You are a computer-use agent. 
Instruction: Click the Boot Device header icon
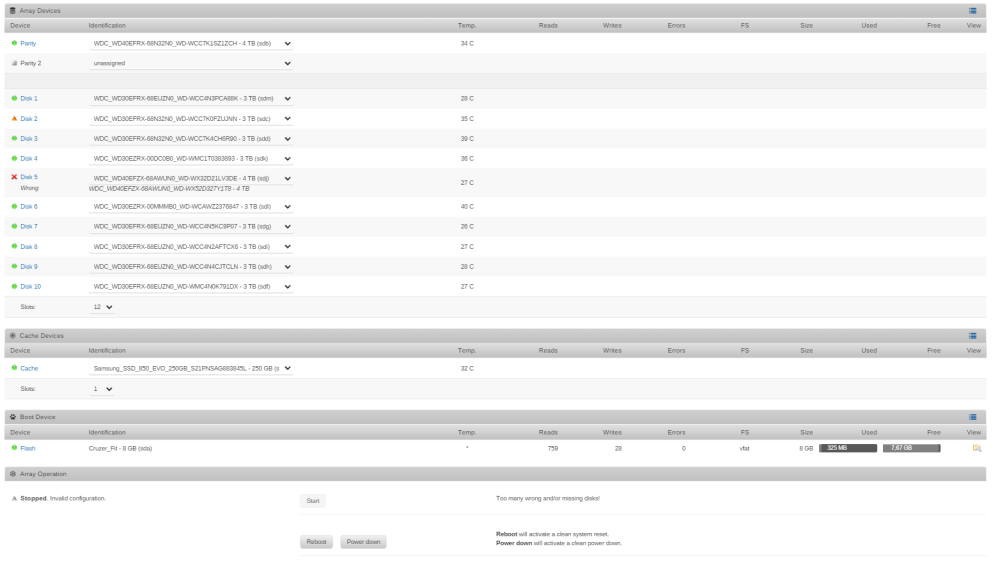12,417
